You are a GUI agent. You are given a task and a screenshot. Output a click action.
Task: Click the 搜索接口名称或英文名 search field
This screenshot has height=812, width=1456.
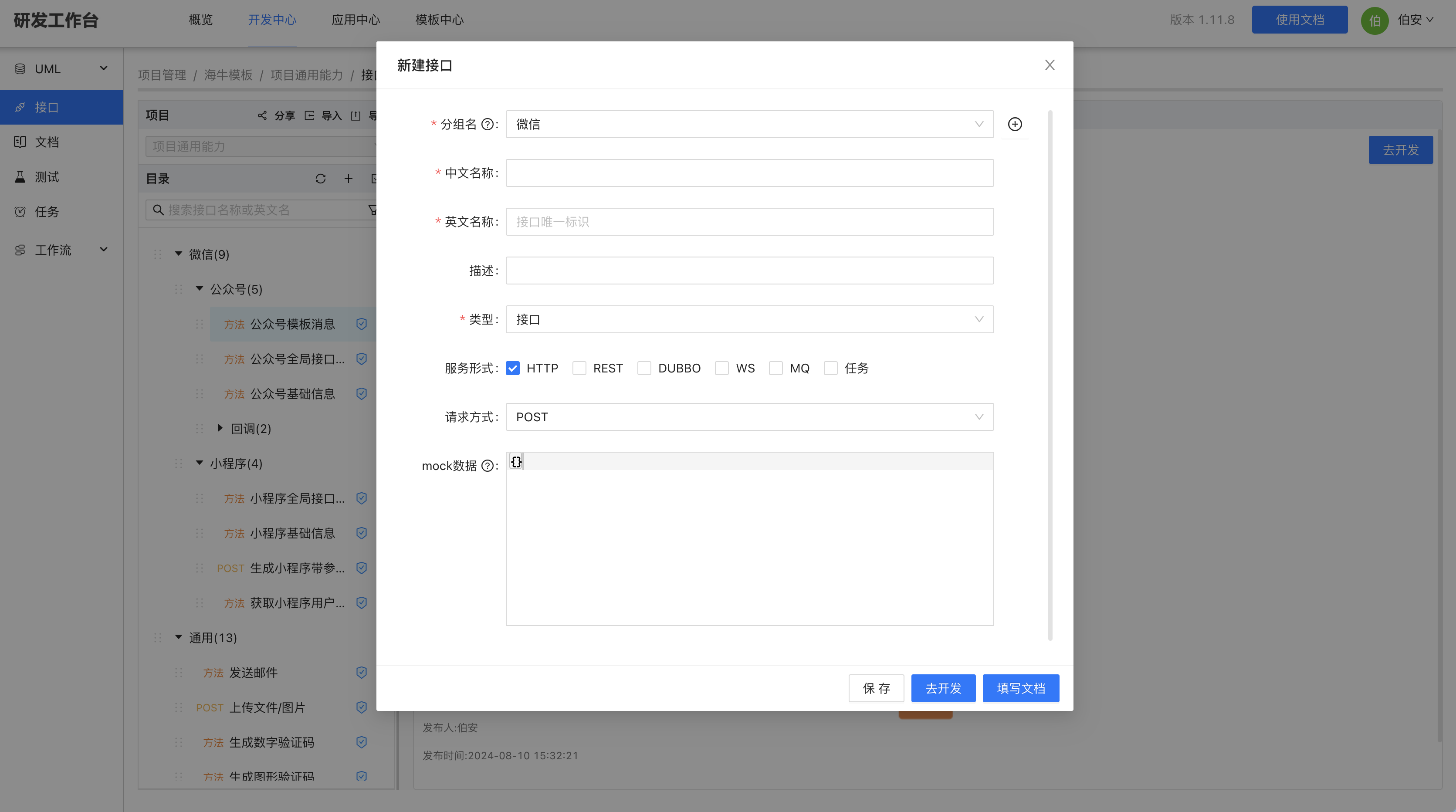tap(261, 210)
